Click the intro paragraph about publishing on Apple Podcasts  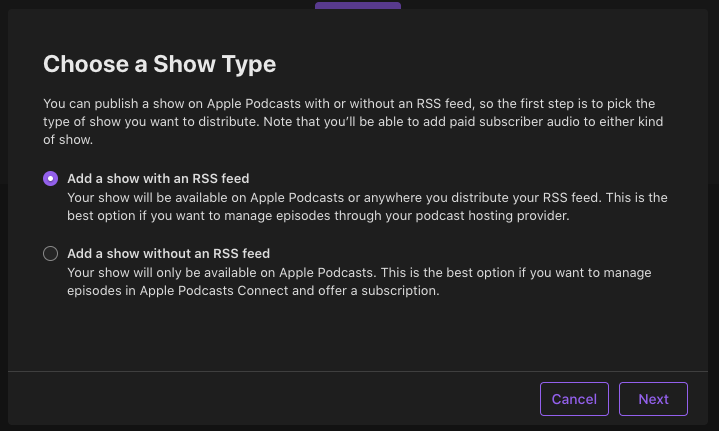point(353,122)
